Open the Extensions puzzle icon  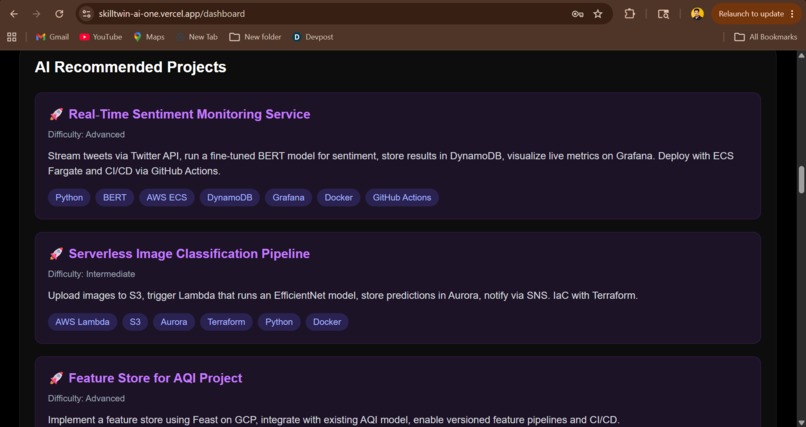pos(630,14)
